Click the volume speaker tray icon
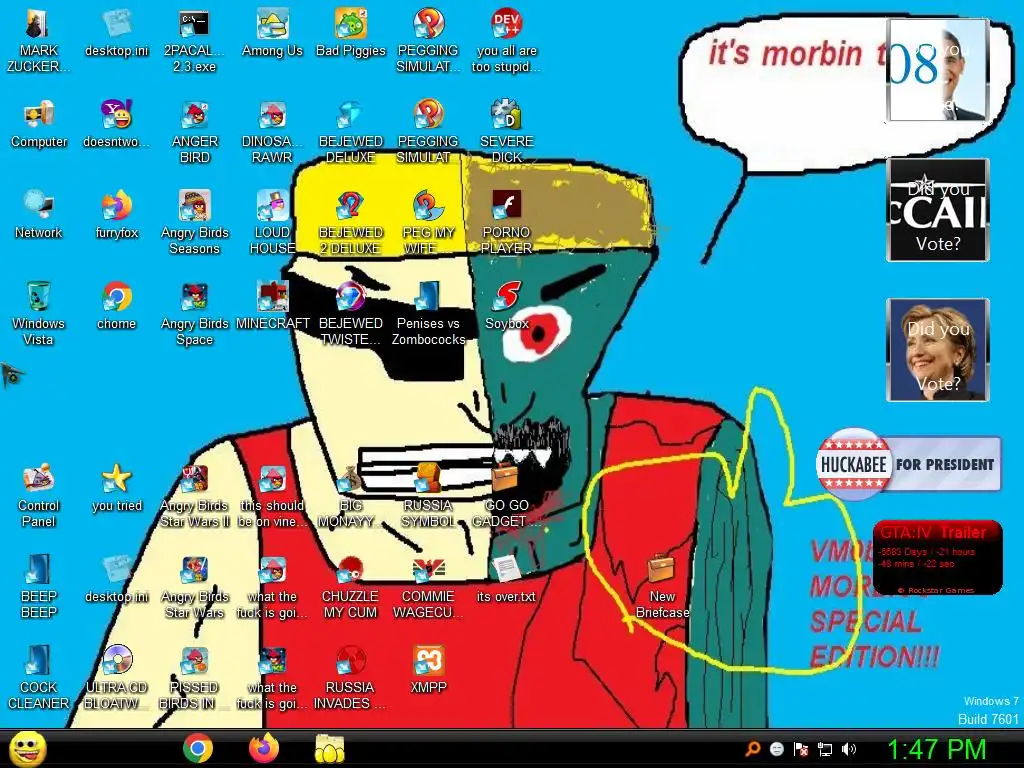The image size is (1024, 768). (x=849, y=749)
